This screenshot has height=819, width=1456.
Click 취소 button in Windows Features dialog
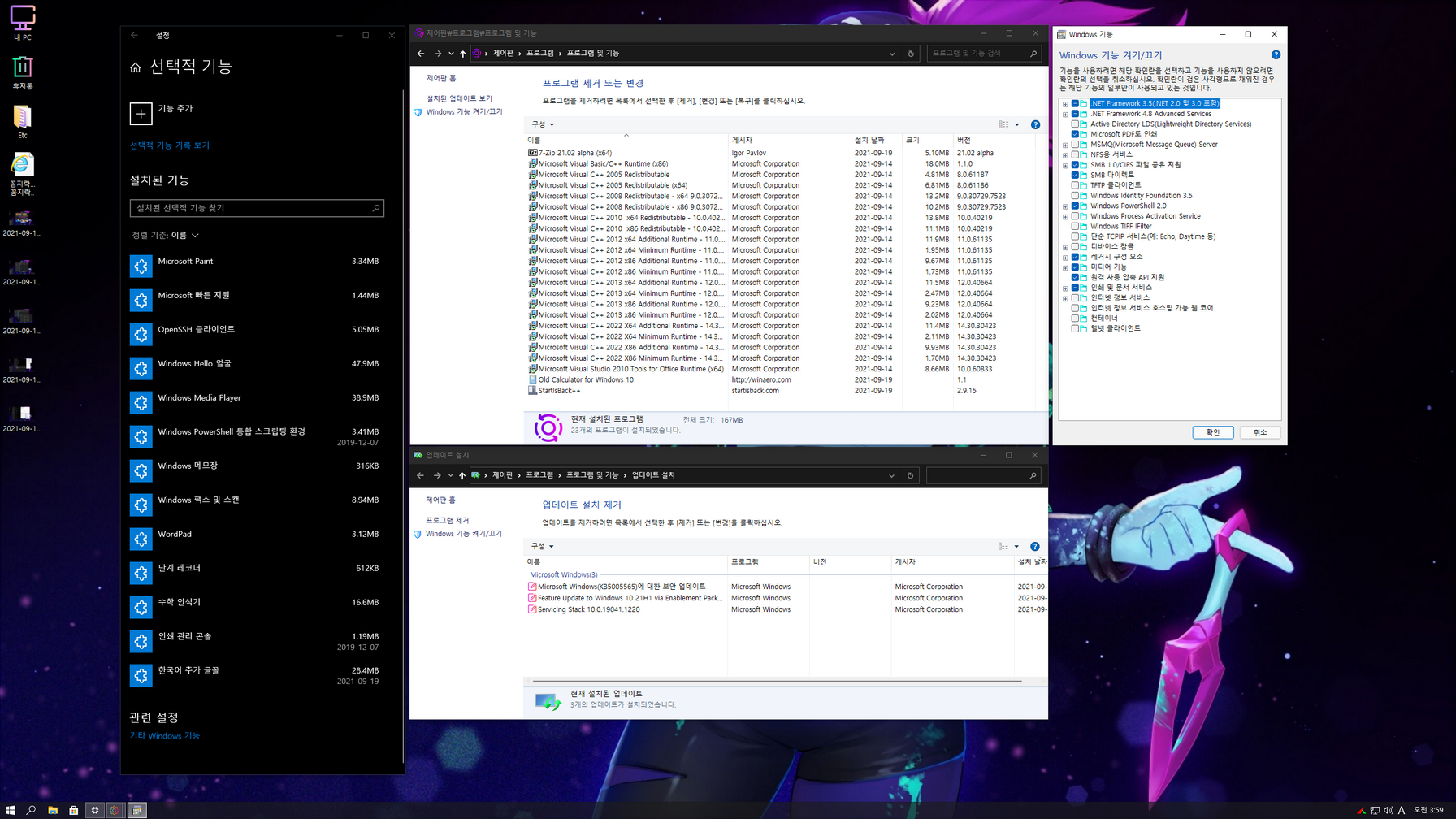click(x=1260, y=432)
